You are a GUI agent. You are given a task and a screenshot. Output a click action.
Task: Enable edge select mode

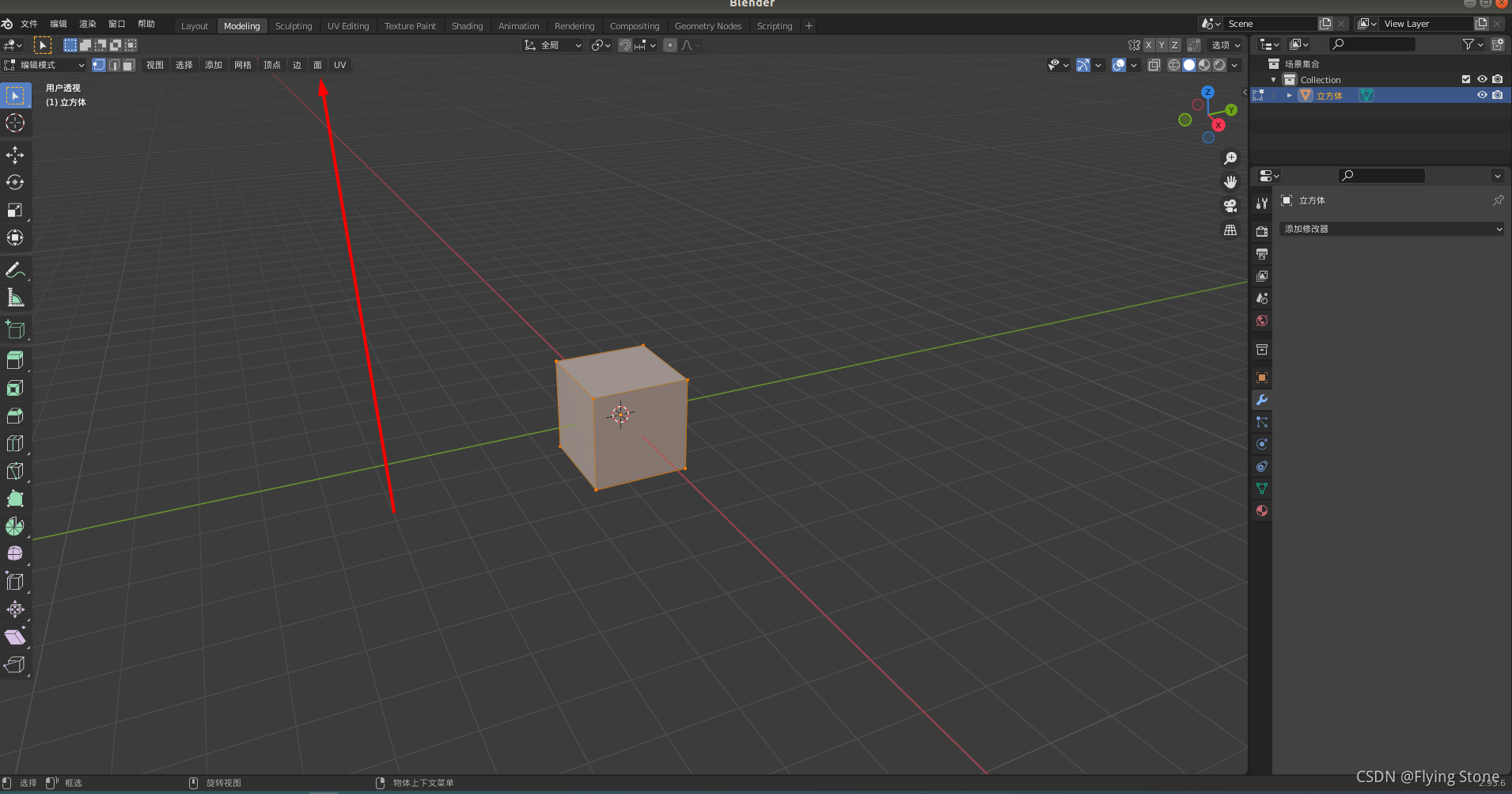[114, 65]
